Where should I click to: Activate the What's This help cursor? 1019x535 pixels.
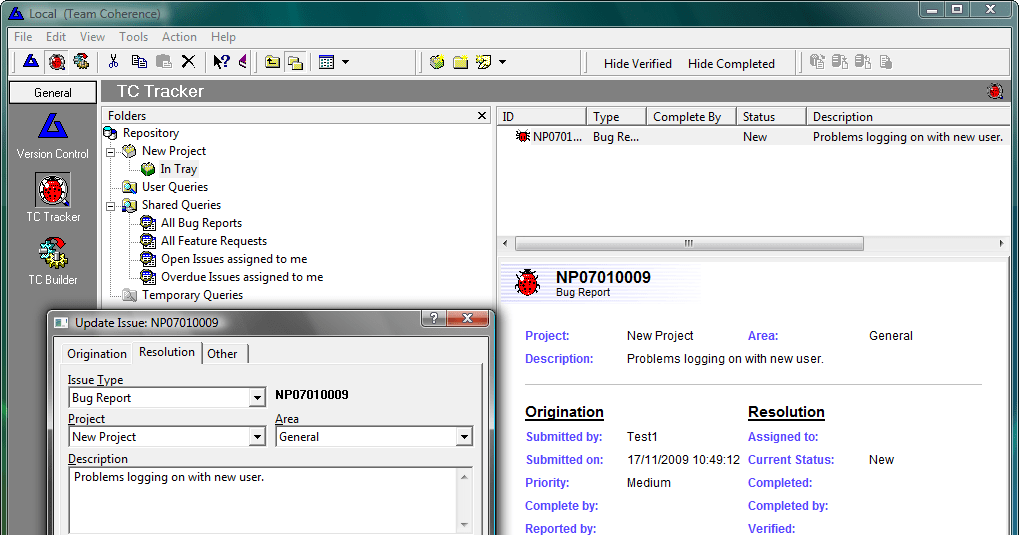point(221,62)
